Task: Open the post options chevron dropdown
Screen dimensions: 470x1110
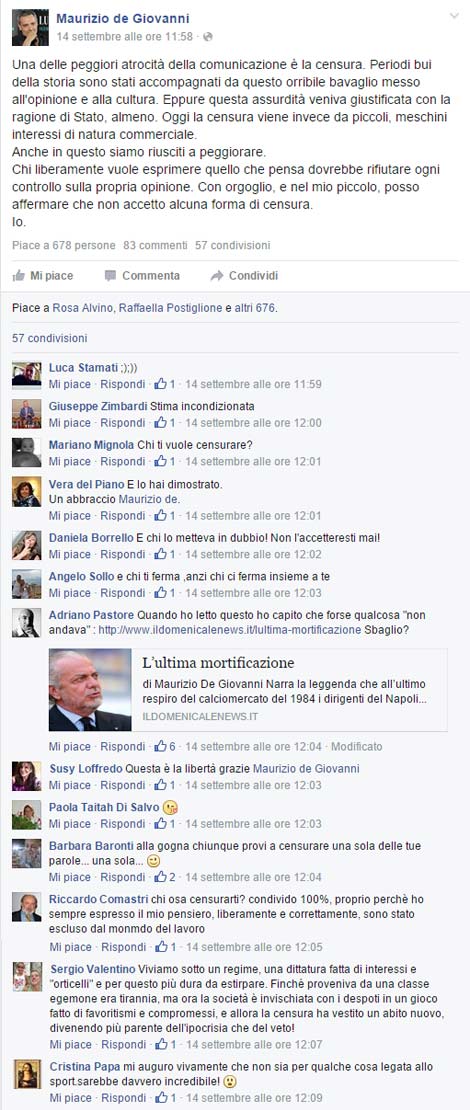Action: (454, 15)
